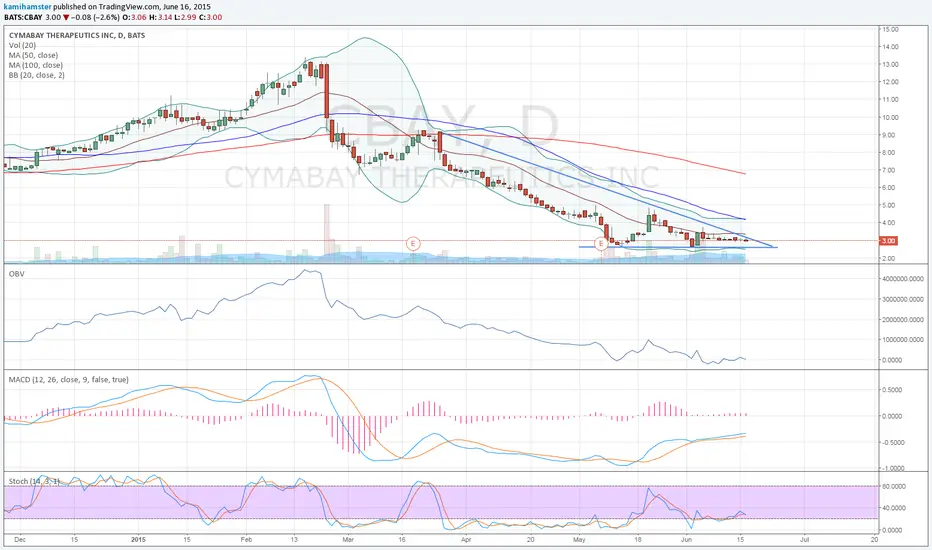
Task: Click the MA (50, close) indicator label
Action: 33,55
